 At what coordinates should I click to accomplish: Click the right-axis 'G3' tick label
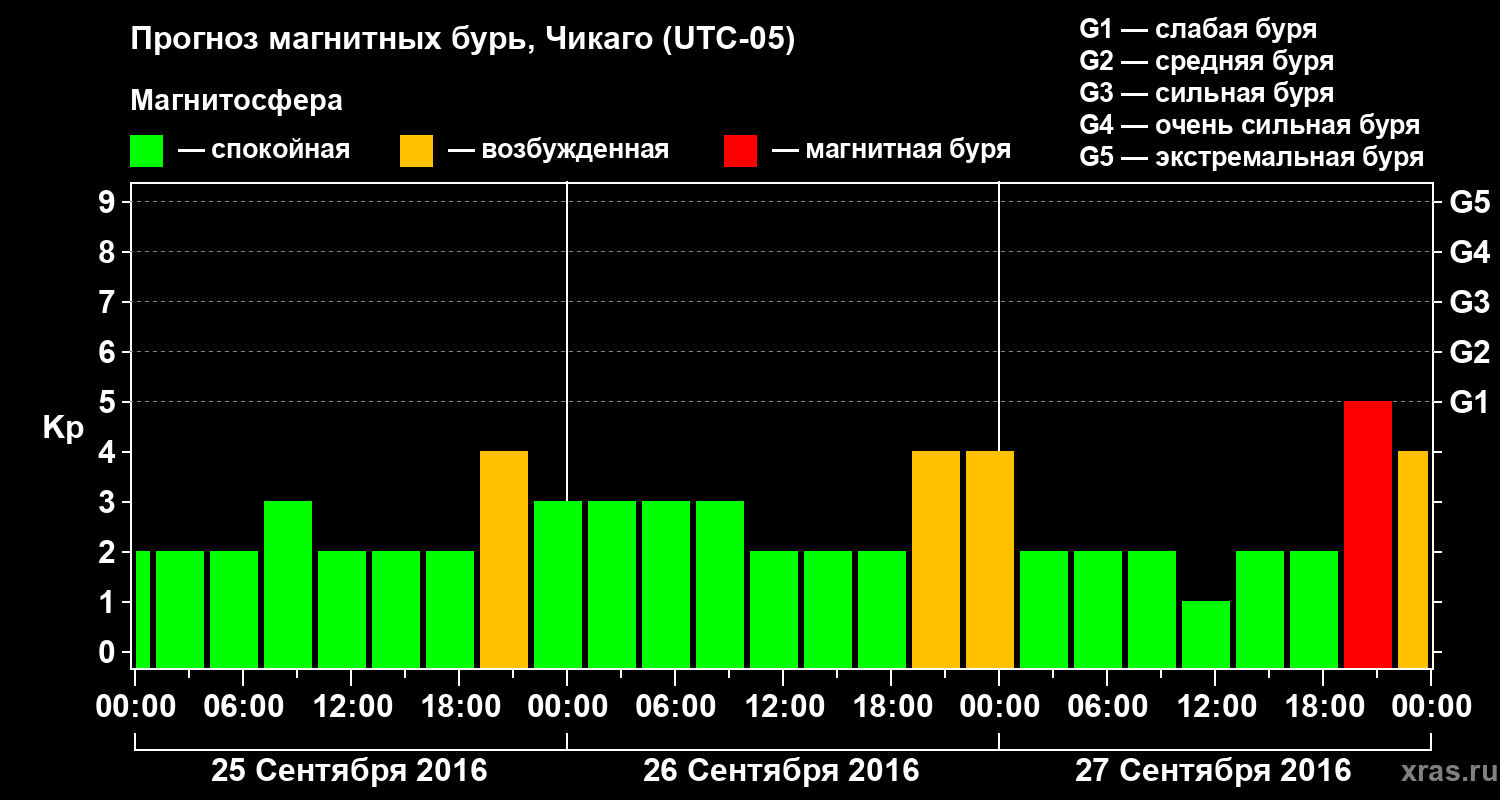tap(1469, 302)
